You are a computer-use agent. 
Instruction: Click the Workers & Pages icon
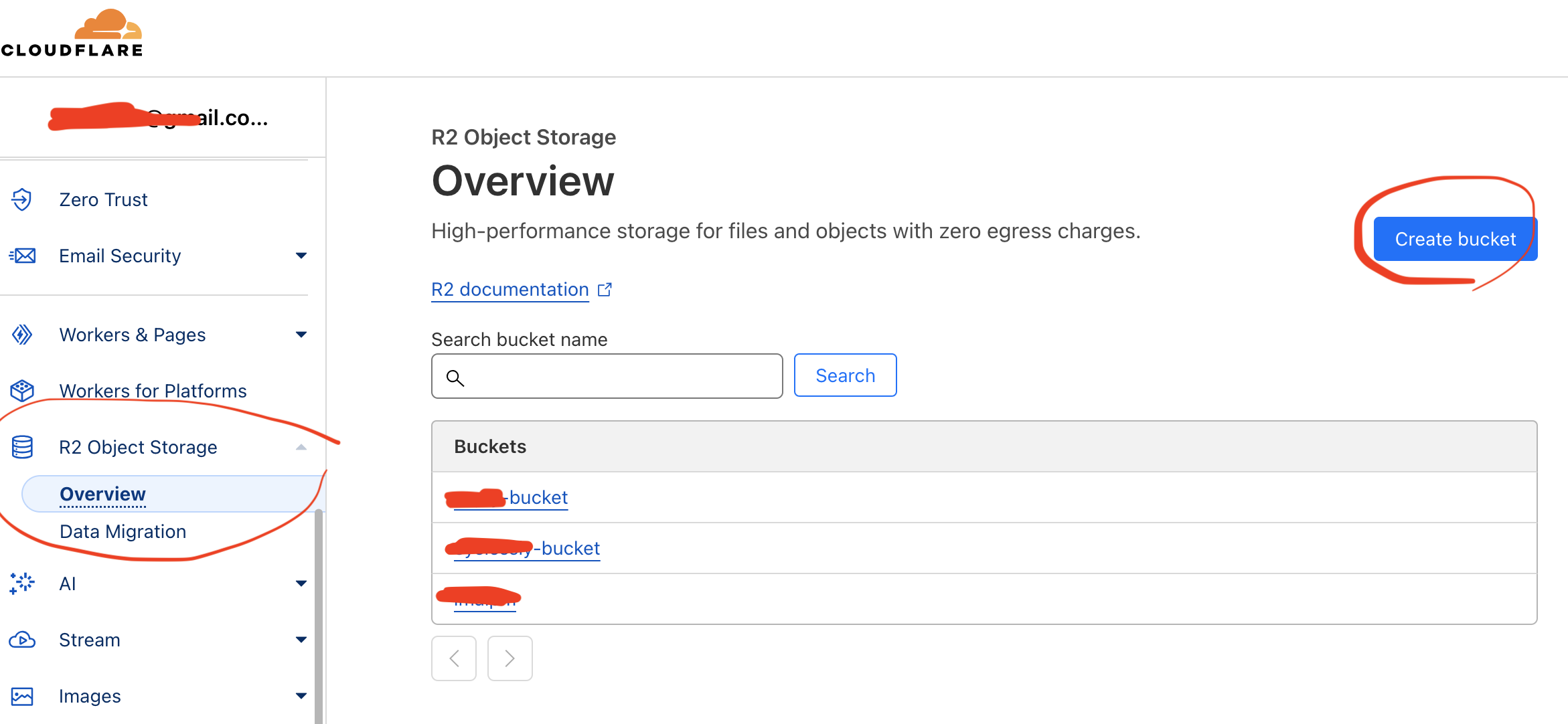point(23,335)
